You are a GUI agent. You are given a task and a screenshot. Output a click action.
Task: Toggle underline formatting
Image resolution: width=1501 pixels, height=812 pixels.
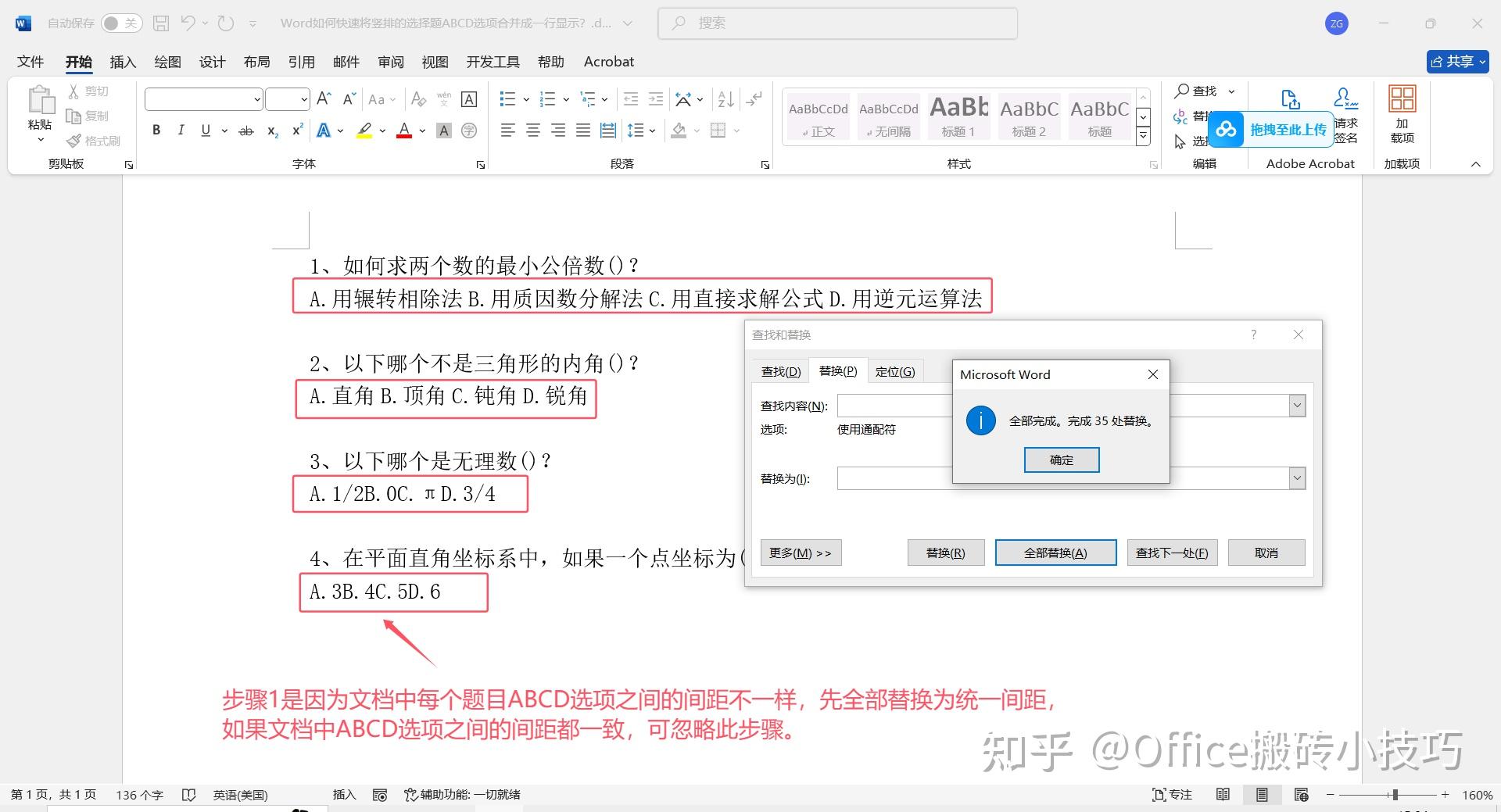click(x=205, y=130)
